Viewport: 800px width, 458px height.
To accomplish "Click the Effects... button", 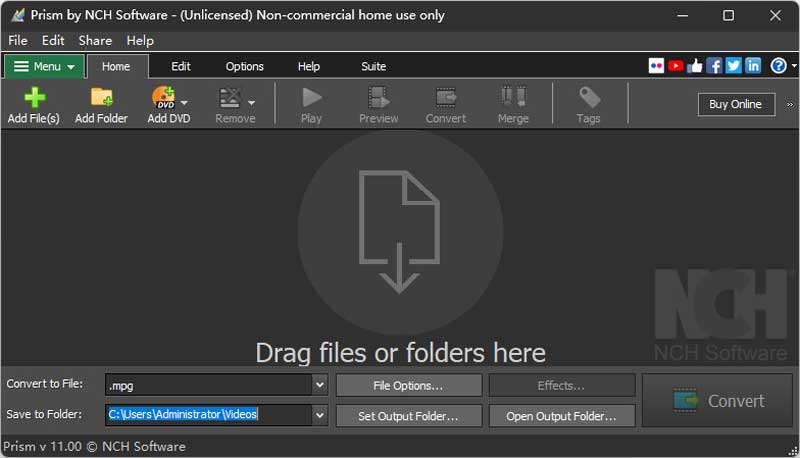I will (x=561, y=386).
